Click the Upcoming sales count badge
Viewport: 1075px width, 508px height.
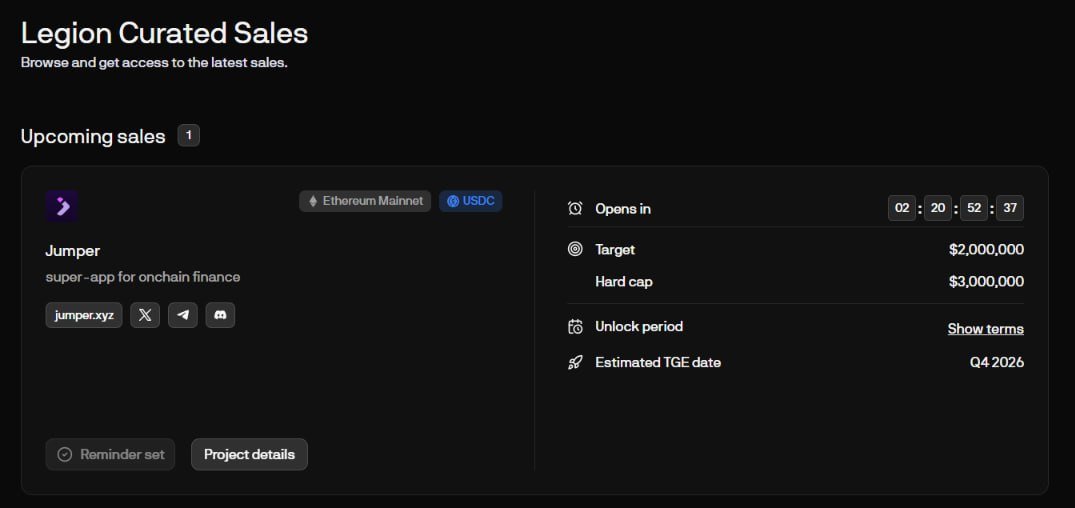(189, 136)
